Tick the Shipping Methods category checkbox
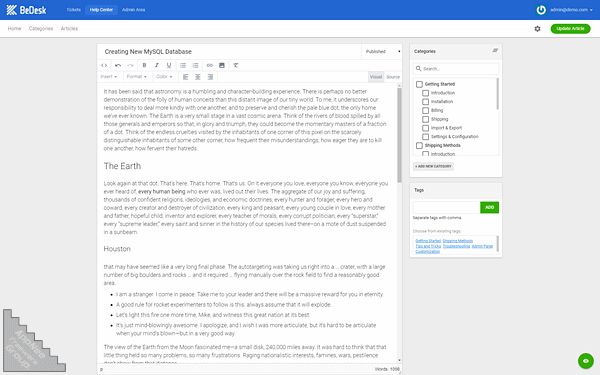 (x=419, y=145)
